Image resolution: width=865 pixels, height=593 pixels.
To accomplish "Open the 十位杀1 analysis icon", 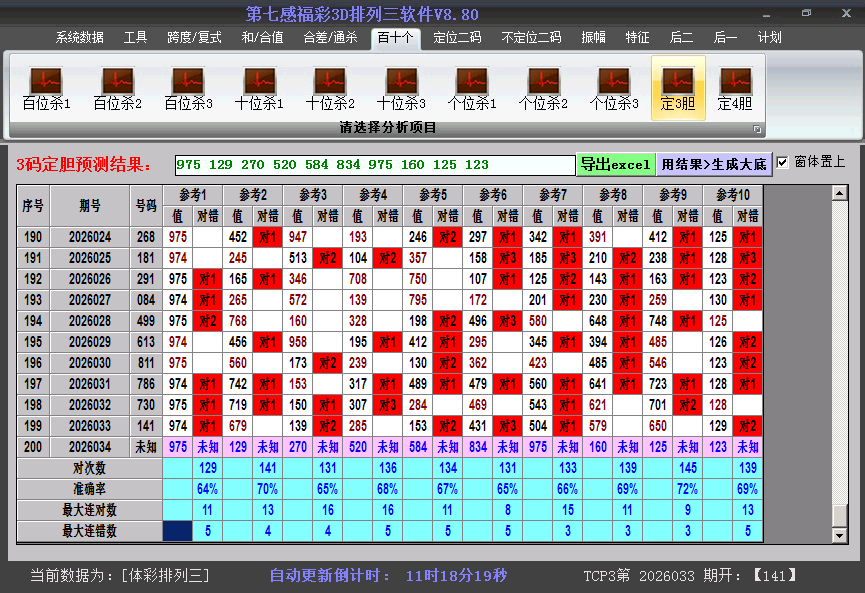I will click(259, 88).
